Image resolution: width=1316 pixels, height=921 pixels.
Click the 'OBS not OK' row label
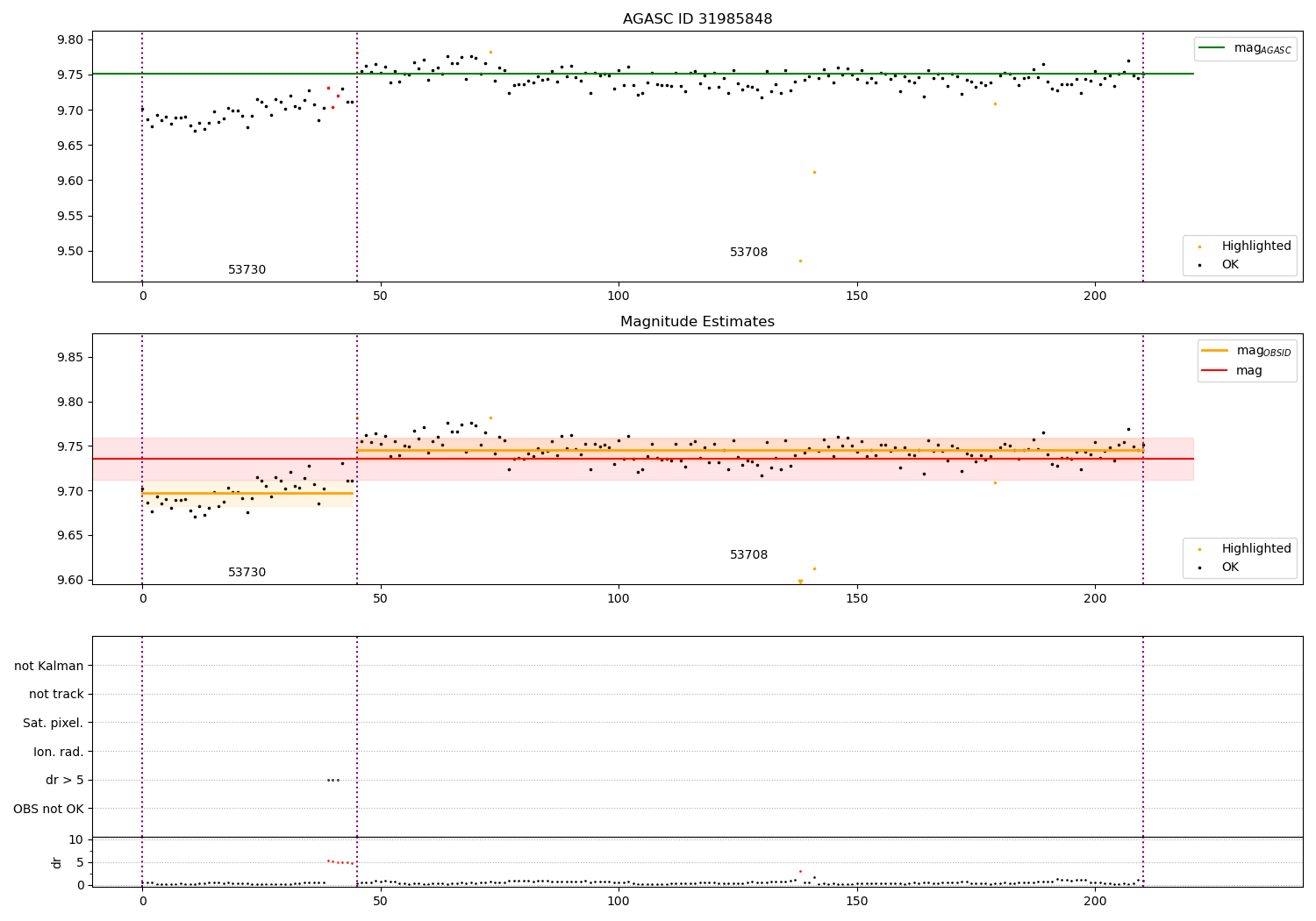pyautogui.click(x=48, y=809)
